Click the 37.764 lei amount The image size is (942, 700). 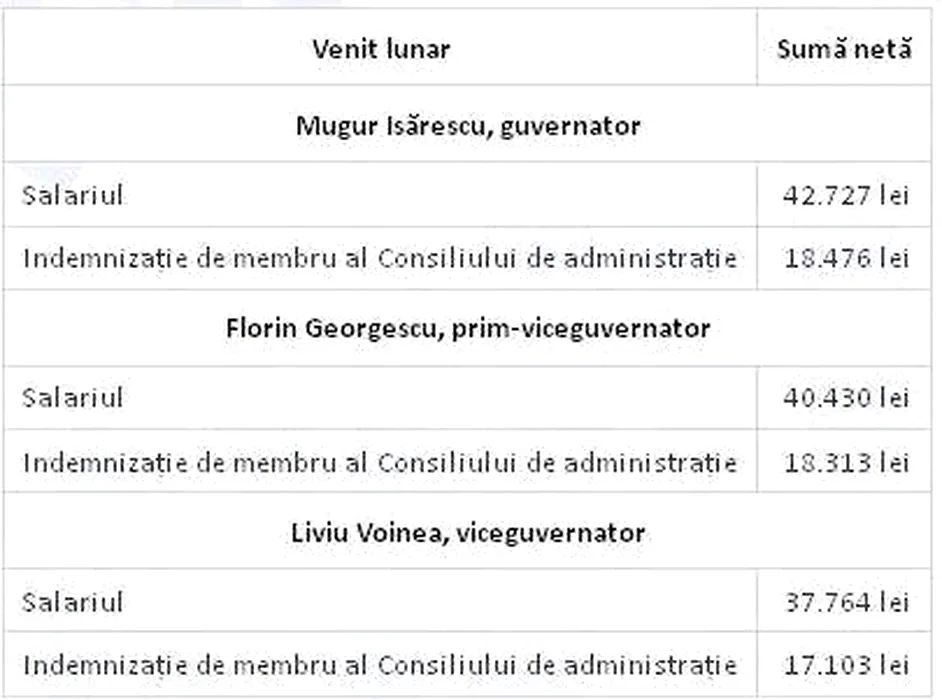click(x=846, y=601)
